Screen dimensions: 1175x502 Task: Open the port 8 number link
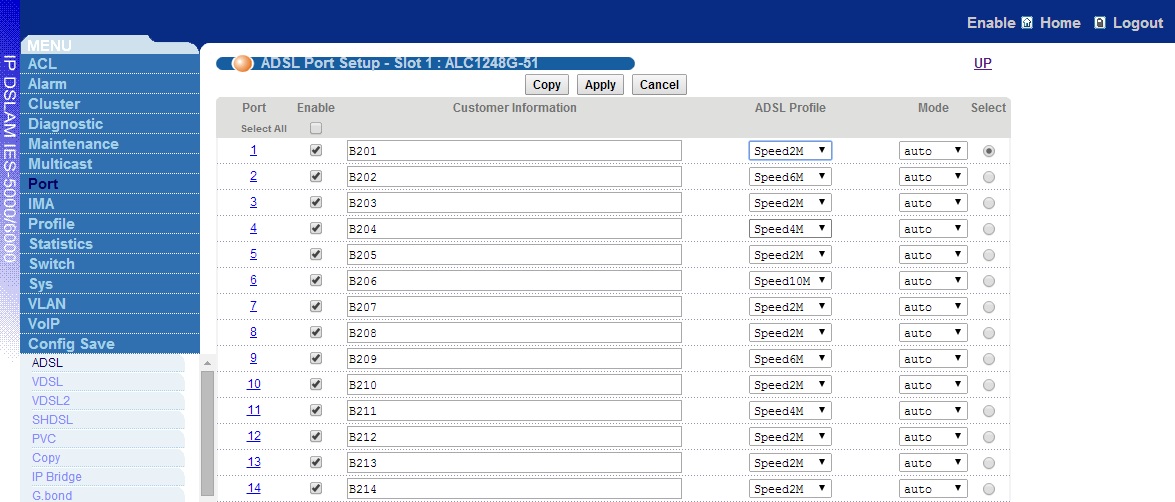pyautogui.click(x=253, y=332)
